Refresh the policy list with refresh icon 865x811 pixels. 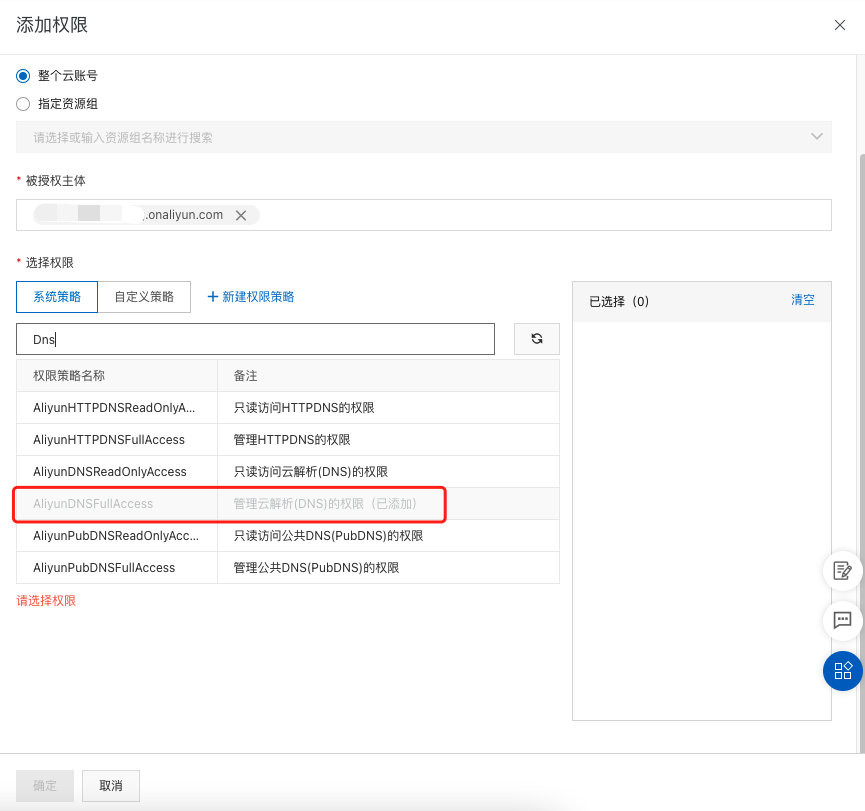pyautogui.click(x=537, y=339)
